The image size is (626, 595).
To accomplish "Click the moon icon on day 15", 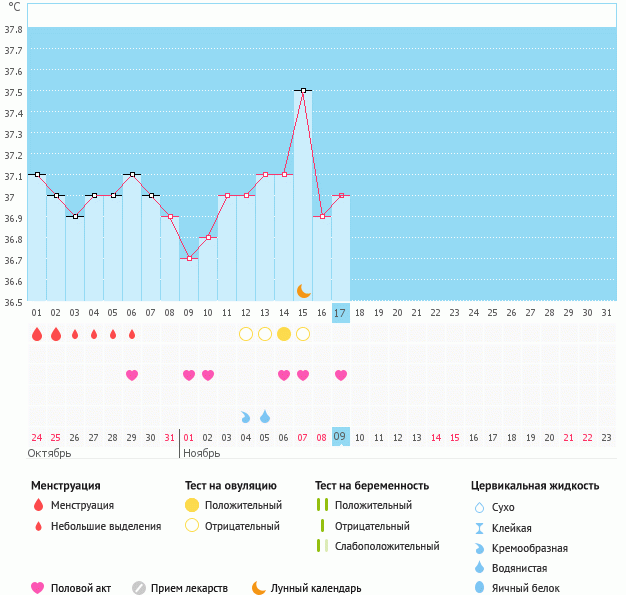I will point(303,290).
